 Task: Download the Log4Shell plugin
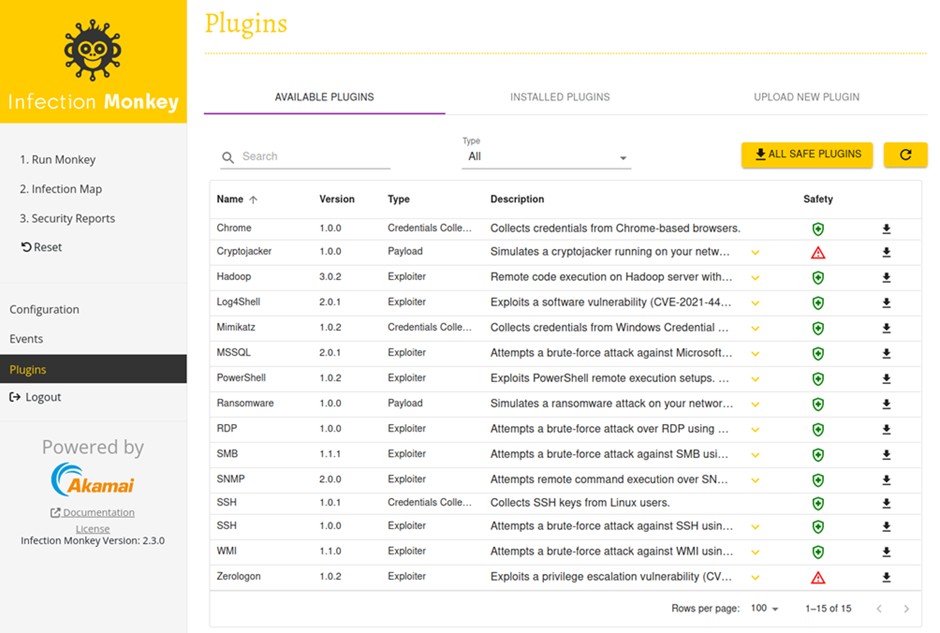point(886,302)
